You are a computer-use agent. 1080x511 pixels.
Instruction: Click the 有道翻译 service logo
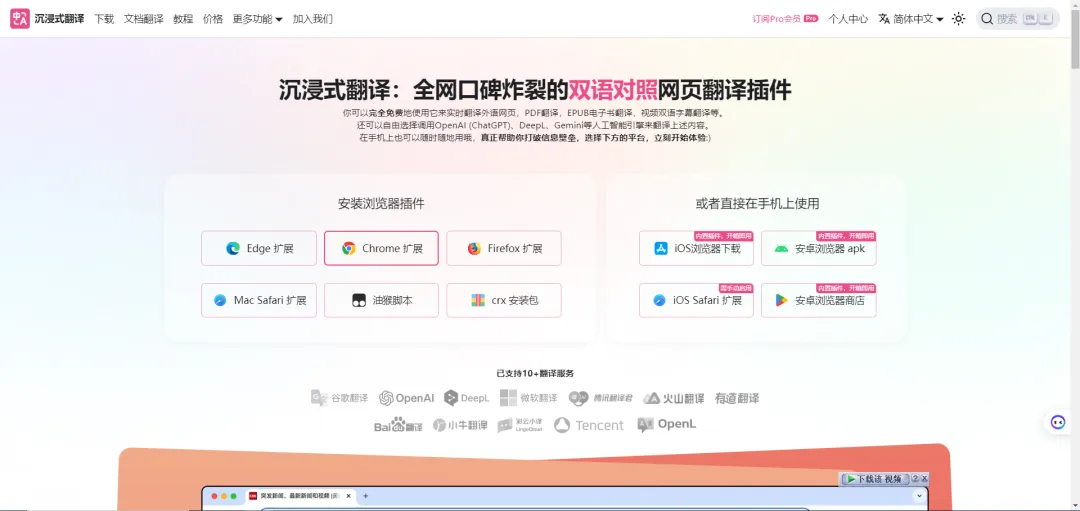737,398
